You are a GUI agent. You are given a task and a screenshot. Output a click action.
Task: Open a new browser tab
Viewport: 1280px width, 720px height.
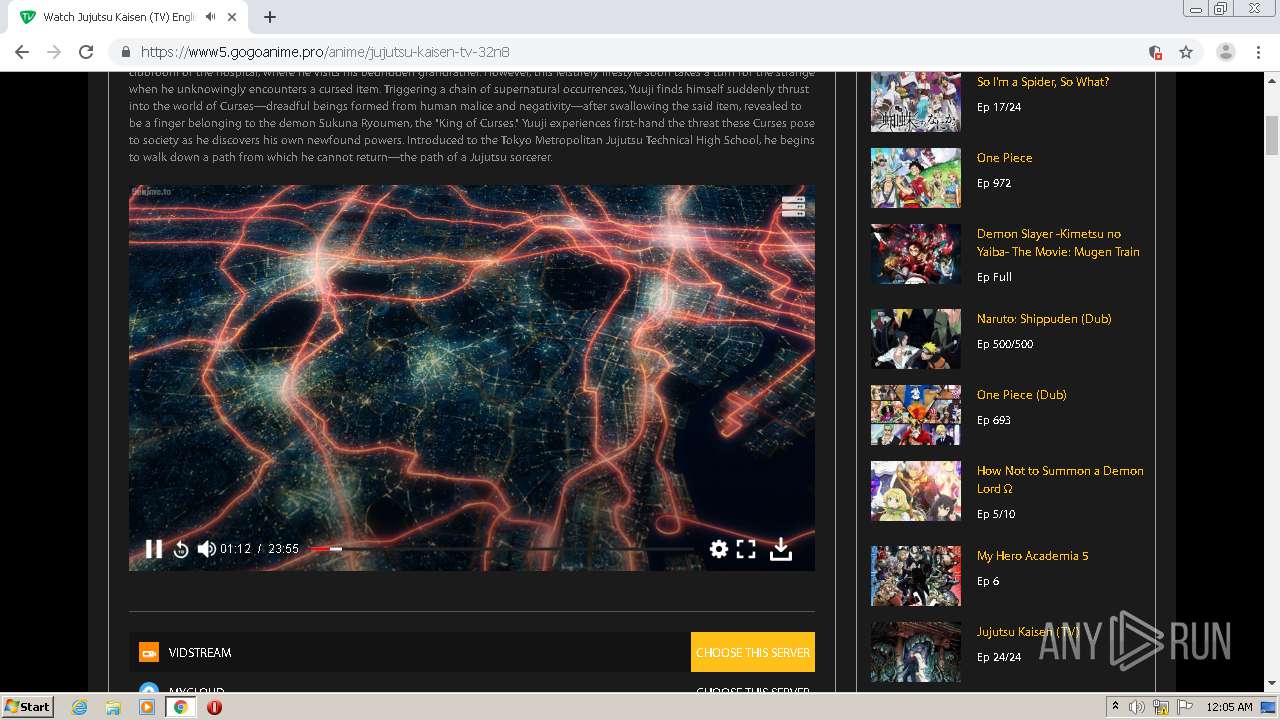pyautogui.click(x=270, y=17)
